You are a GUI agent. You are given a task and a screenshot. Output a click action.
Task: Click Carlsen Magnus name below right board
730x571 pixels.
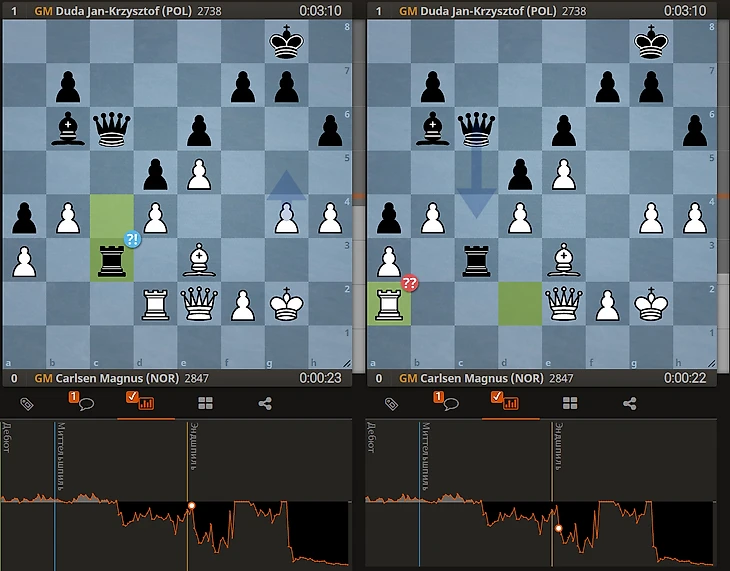click(x=481, y=378)
